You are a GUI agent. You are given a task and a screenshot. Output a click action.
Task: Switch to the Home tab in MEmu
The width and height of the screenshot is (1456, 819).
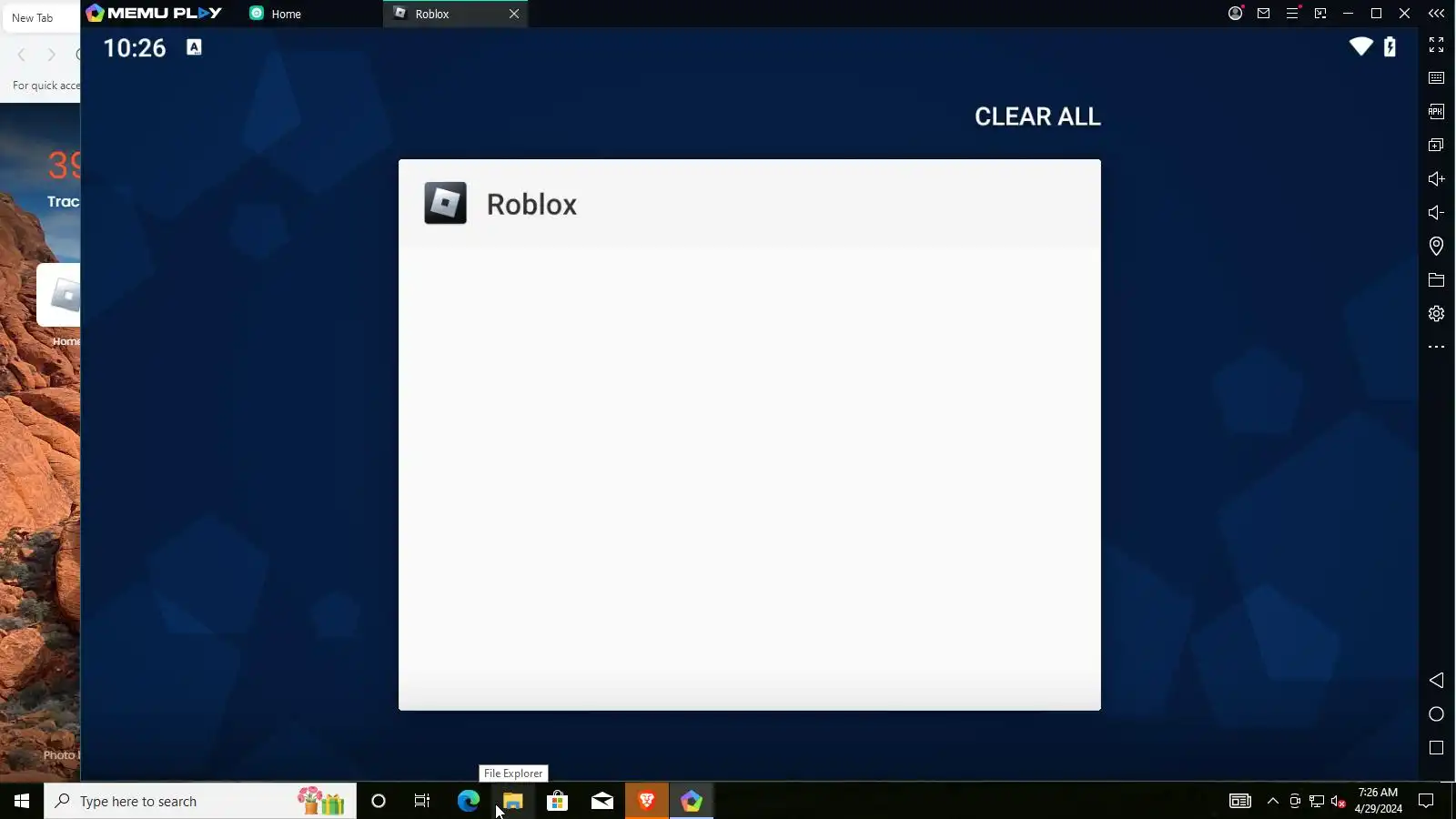point(277,14)
